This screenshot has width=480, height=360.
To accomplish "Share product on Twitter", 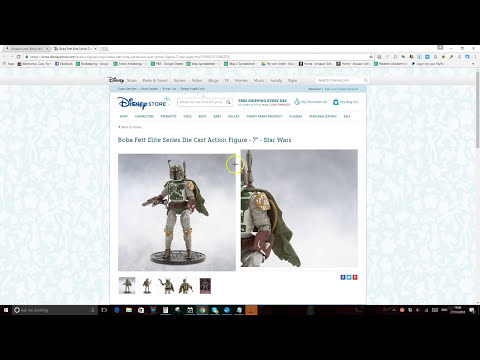I will click(349, 277).
